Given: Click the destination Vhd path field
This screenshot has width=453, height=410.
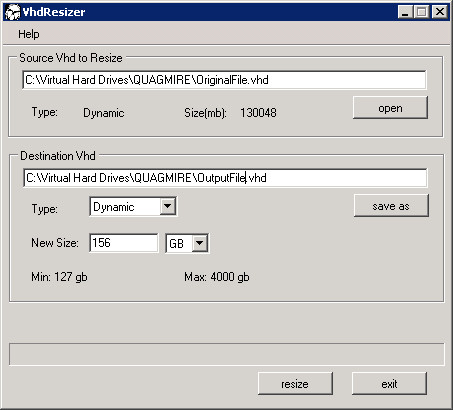Looking at the screenshot, I should (x=225, y=178).
